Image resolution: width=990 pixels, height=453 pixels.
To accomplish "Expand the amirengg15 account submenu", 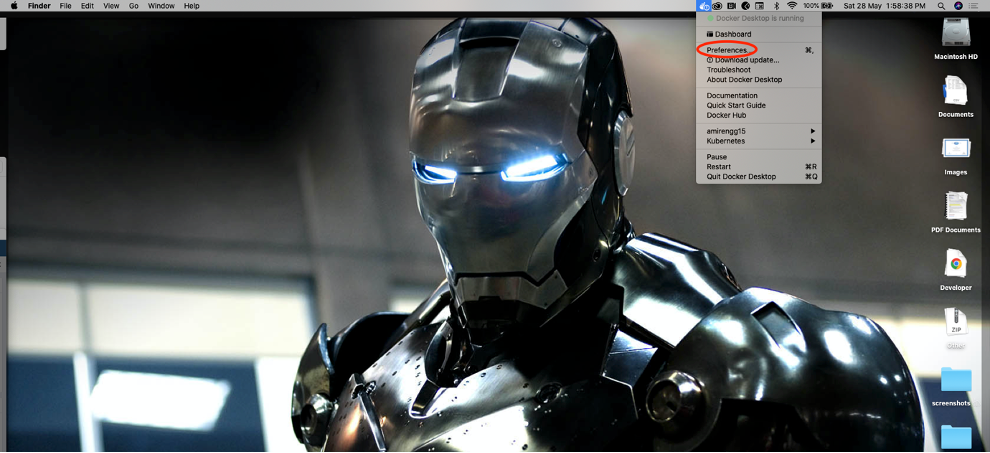I will point(759,131).
